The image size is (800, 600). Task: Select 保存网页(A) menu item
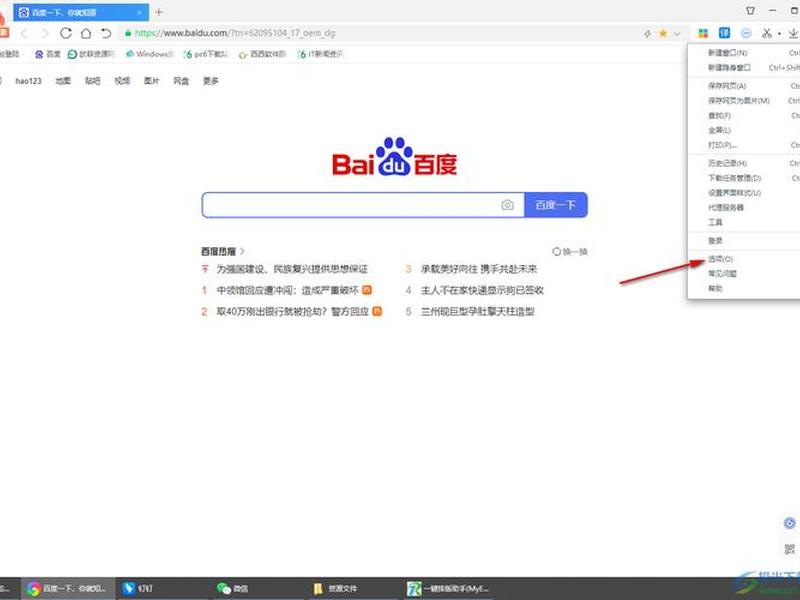(x=745, y=86)
